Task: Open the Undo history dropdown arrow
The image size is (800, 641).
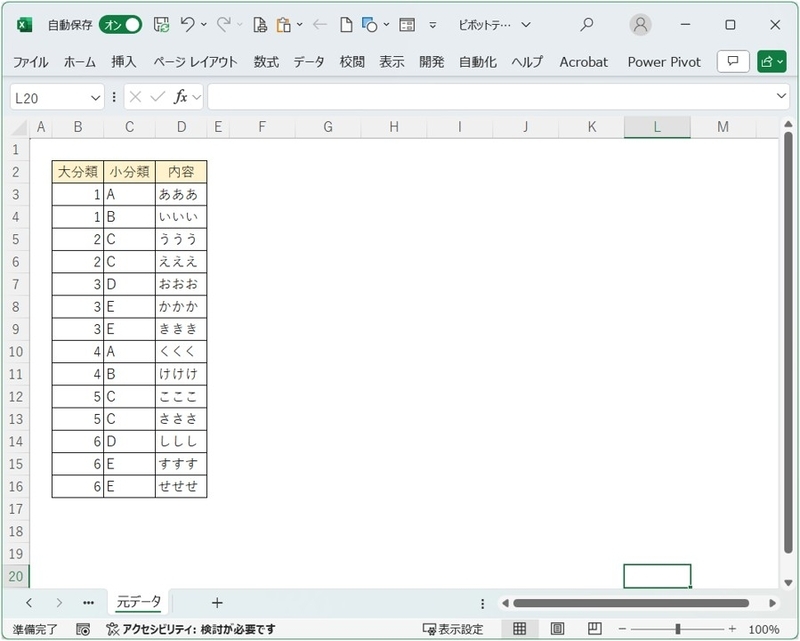Action: click(204, 24)
